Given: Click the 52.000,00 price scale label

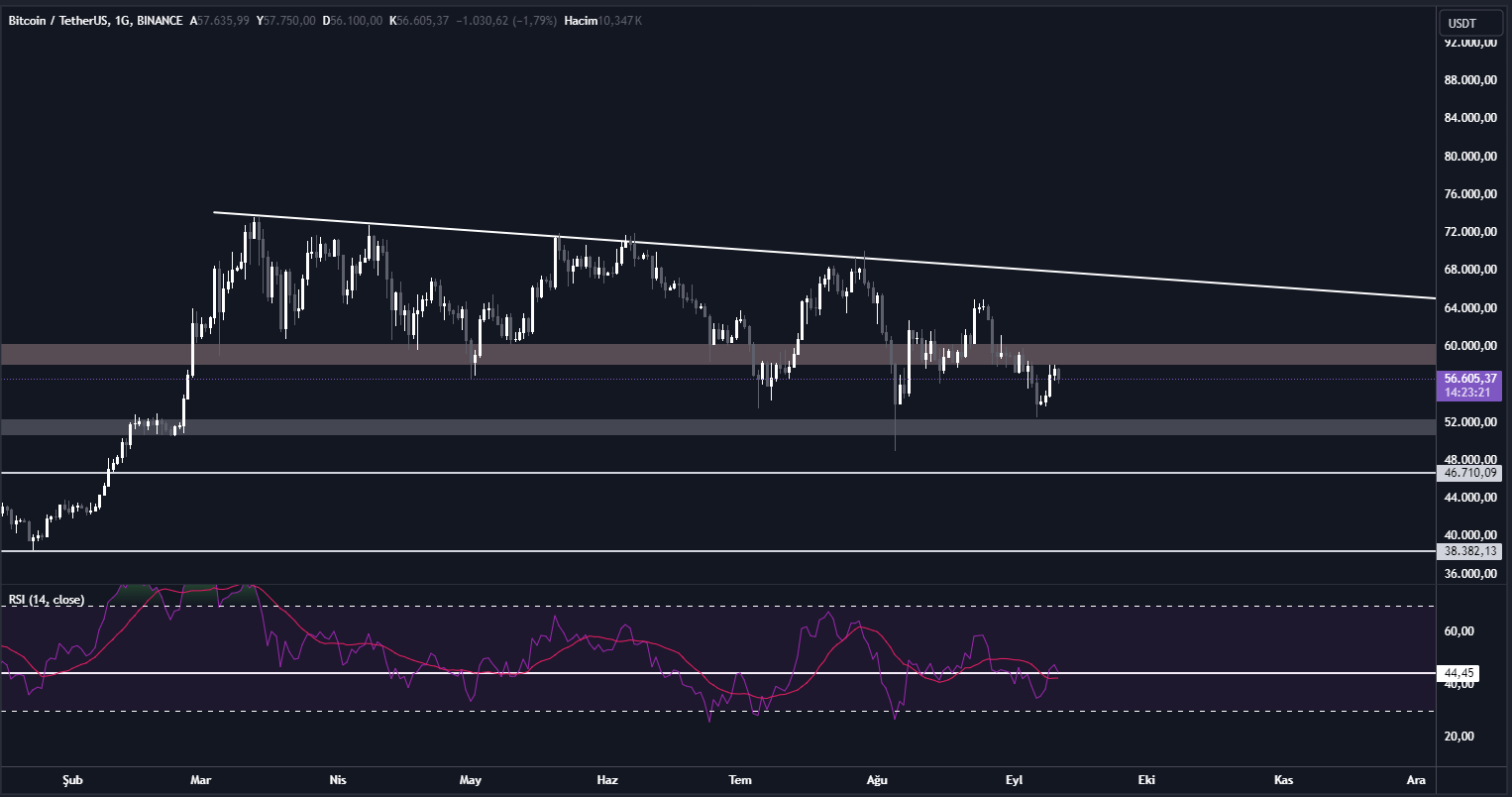Looking at the screenshot, I should (1470, 422).
